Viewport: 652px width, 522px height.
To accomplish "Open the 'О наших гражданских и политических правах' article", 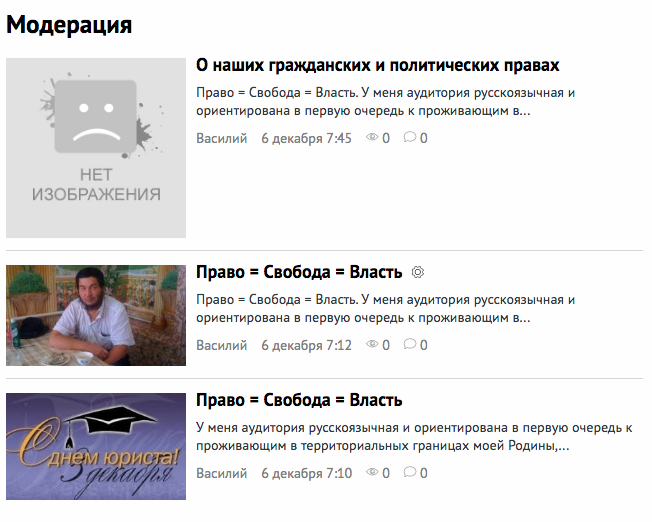I will coord(377,65).
